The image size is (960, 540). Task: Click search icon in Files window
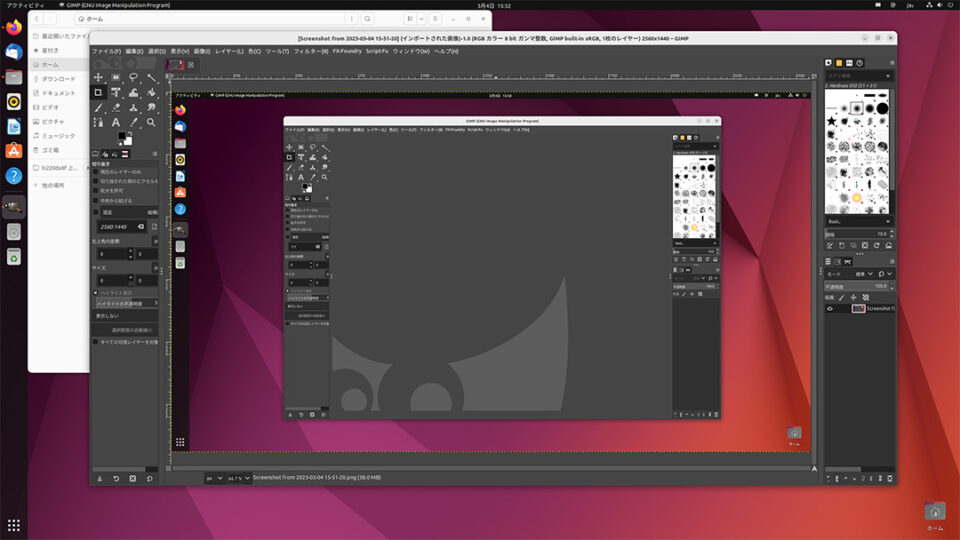[x=367, y=19]
